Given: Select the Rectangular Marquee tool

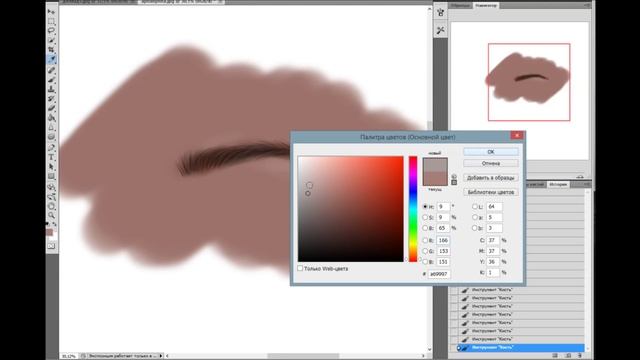Looking at the screenshot, I should (51, 21).
